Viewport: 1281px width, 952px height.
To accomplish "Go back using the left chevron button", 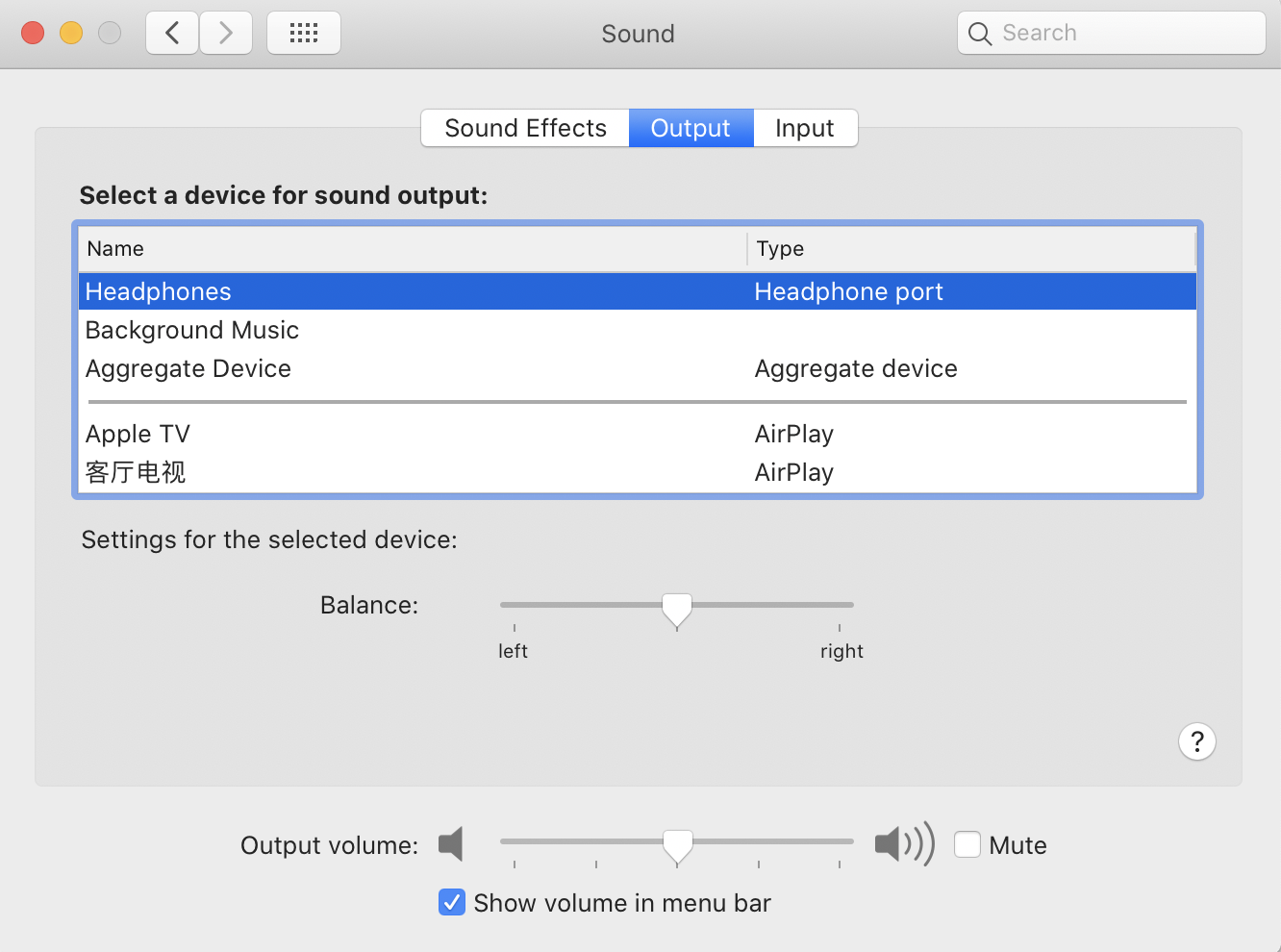I will click(172, 34).
